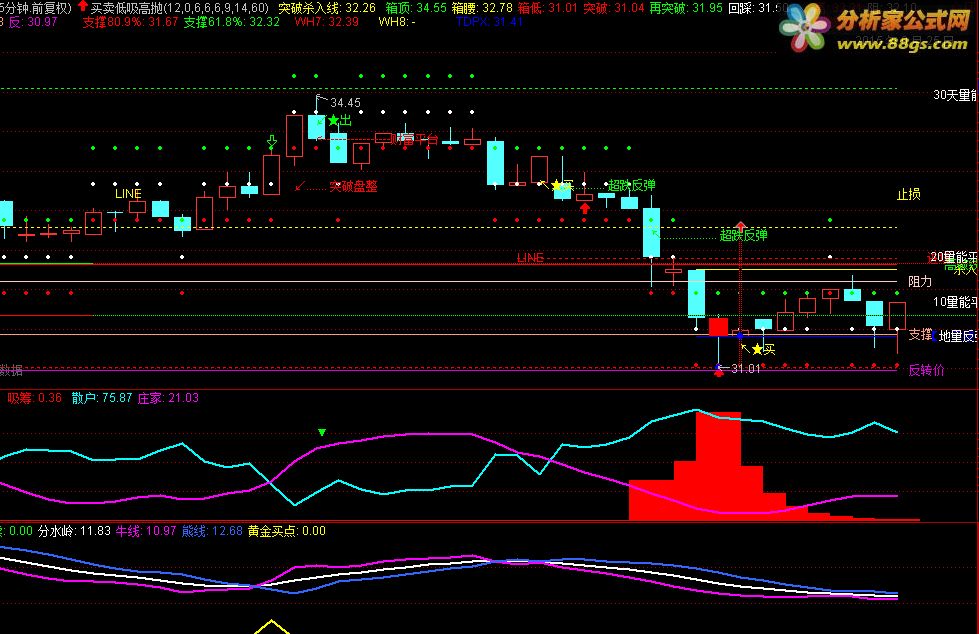Select the 支撑80.9%: 31.67 value
This screenshot has height=634, width=979.
tap(130, 22)
